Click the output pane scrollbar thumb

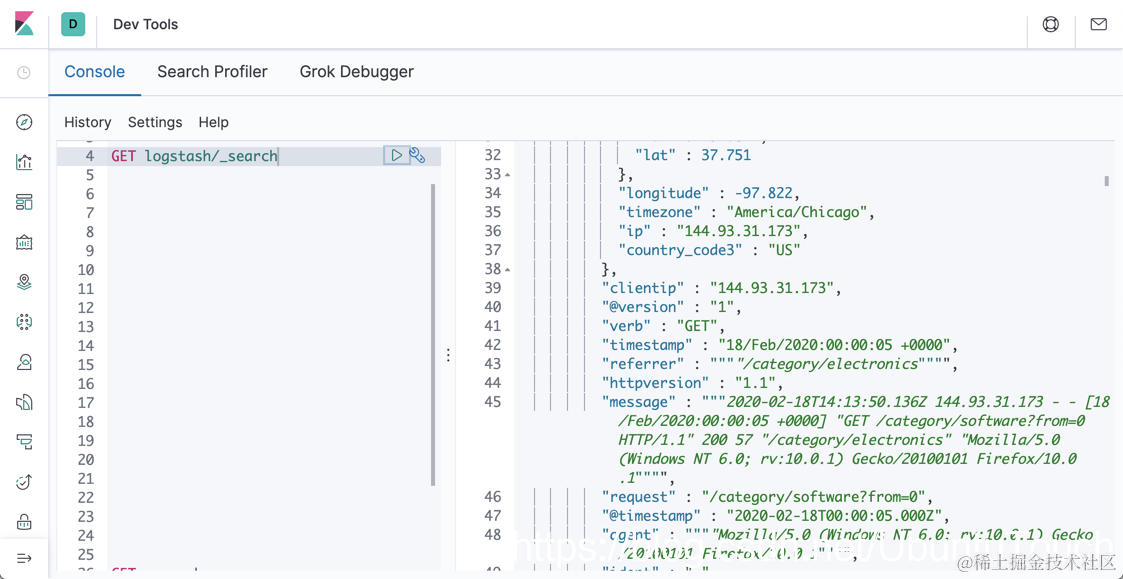(x=1107, y=181)
